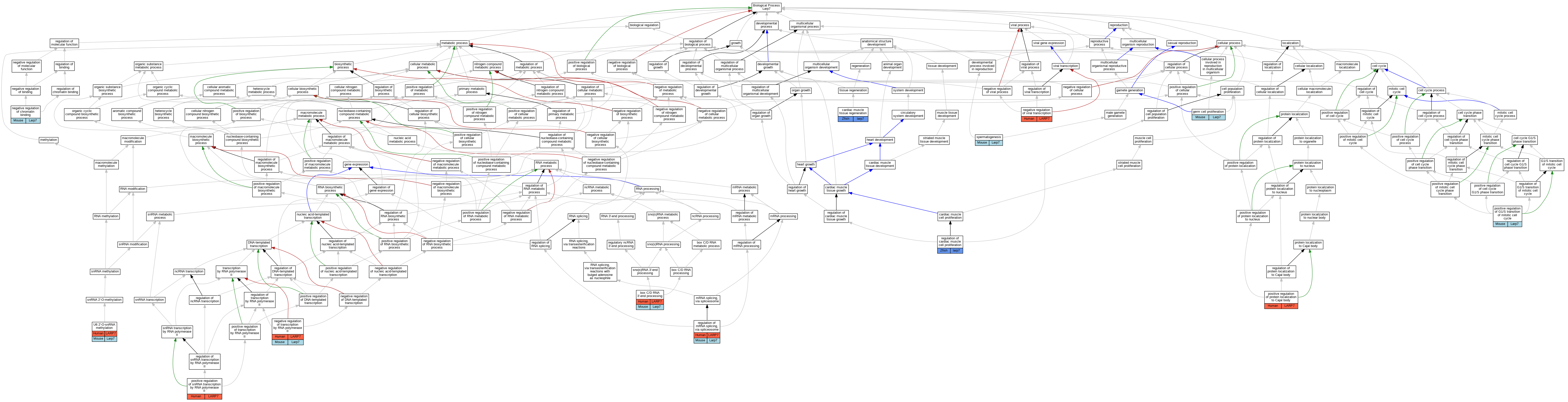Image resolution: width=1568 pixels, height=402 pixels.
Task: Click the 'localization' node
Action: point(1290,43)
